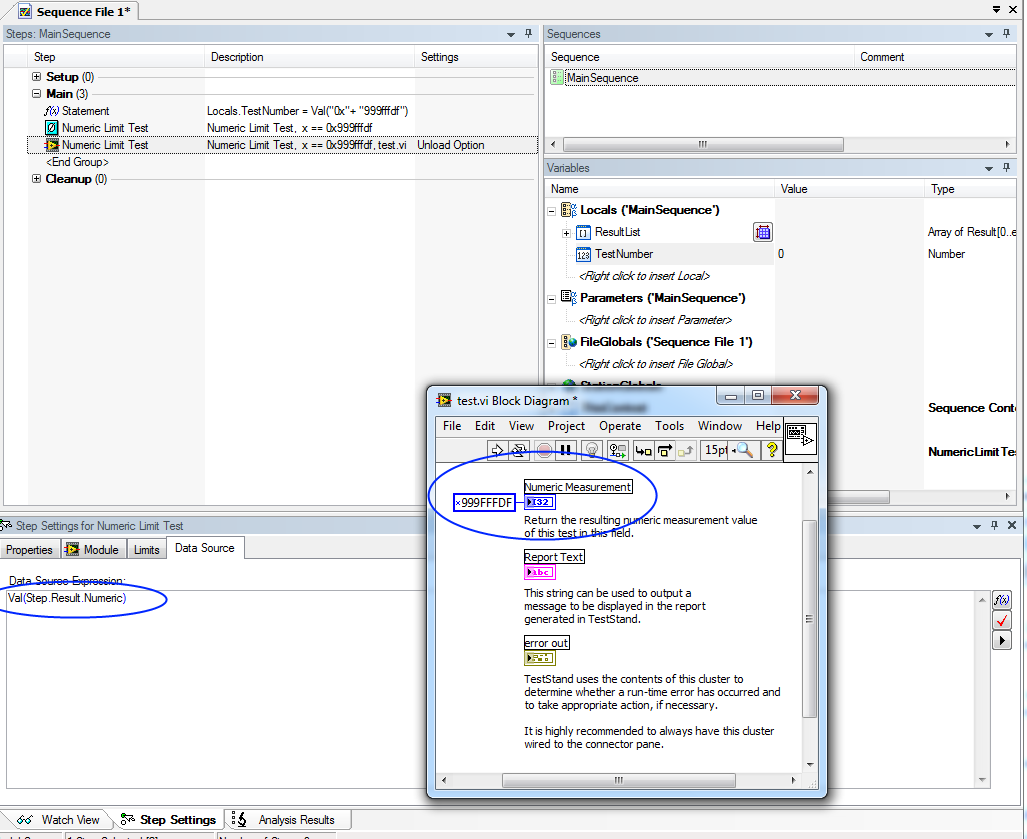Select MainSequence in the Sequences list

pos(601,78)
